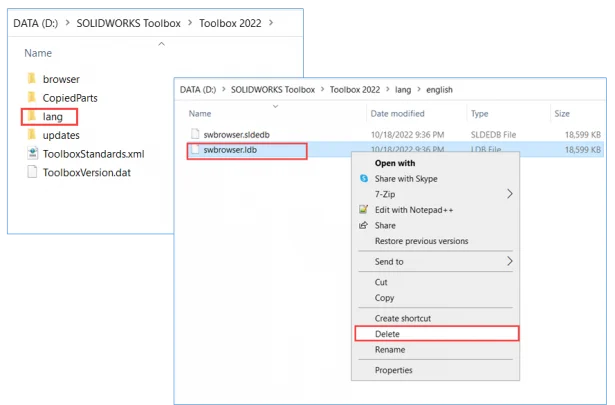Image resolution: width=615 pixels, height=405 pixels.
Task: Choose Rename from the context menu
Action: click(x=389, y=349)
